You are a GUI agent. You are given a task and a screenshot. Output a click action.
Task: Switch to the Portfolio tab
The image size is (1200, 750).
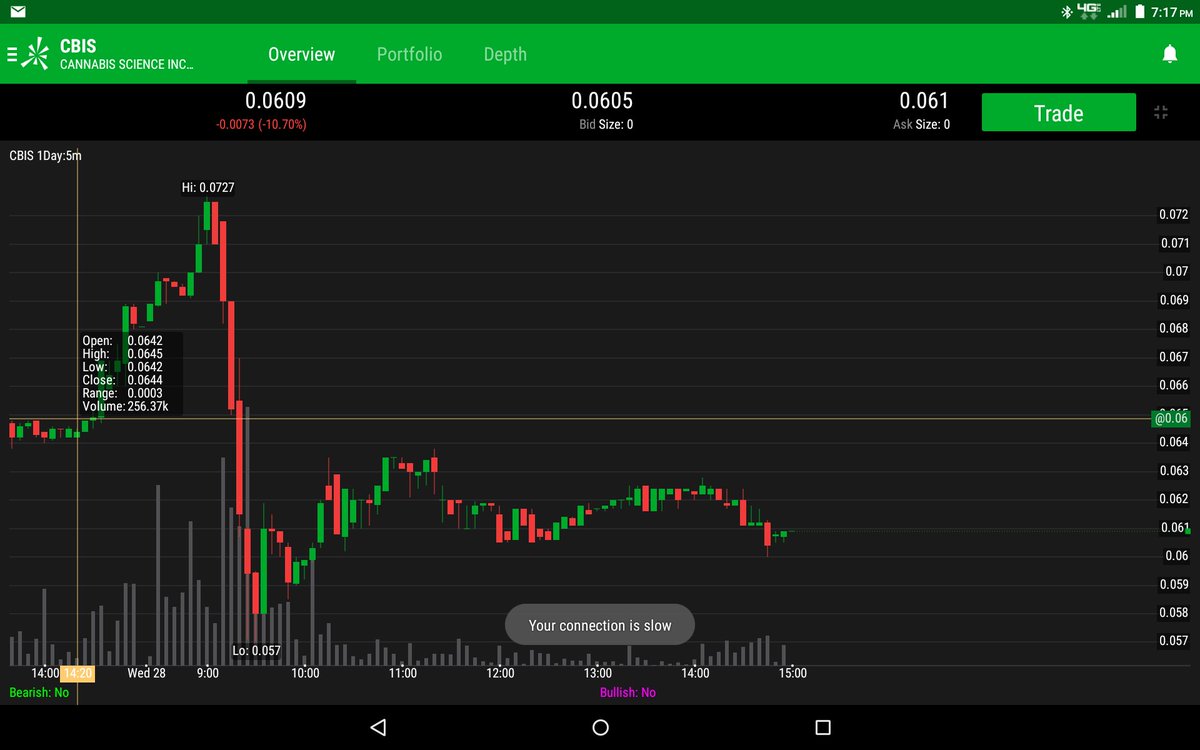(x=409, y=54)
